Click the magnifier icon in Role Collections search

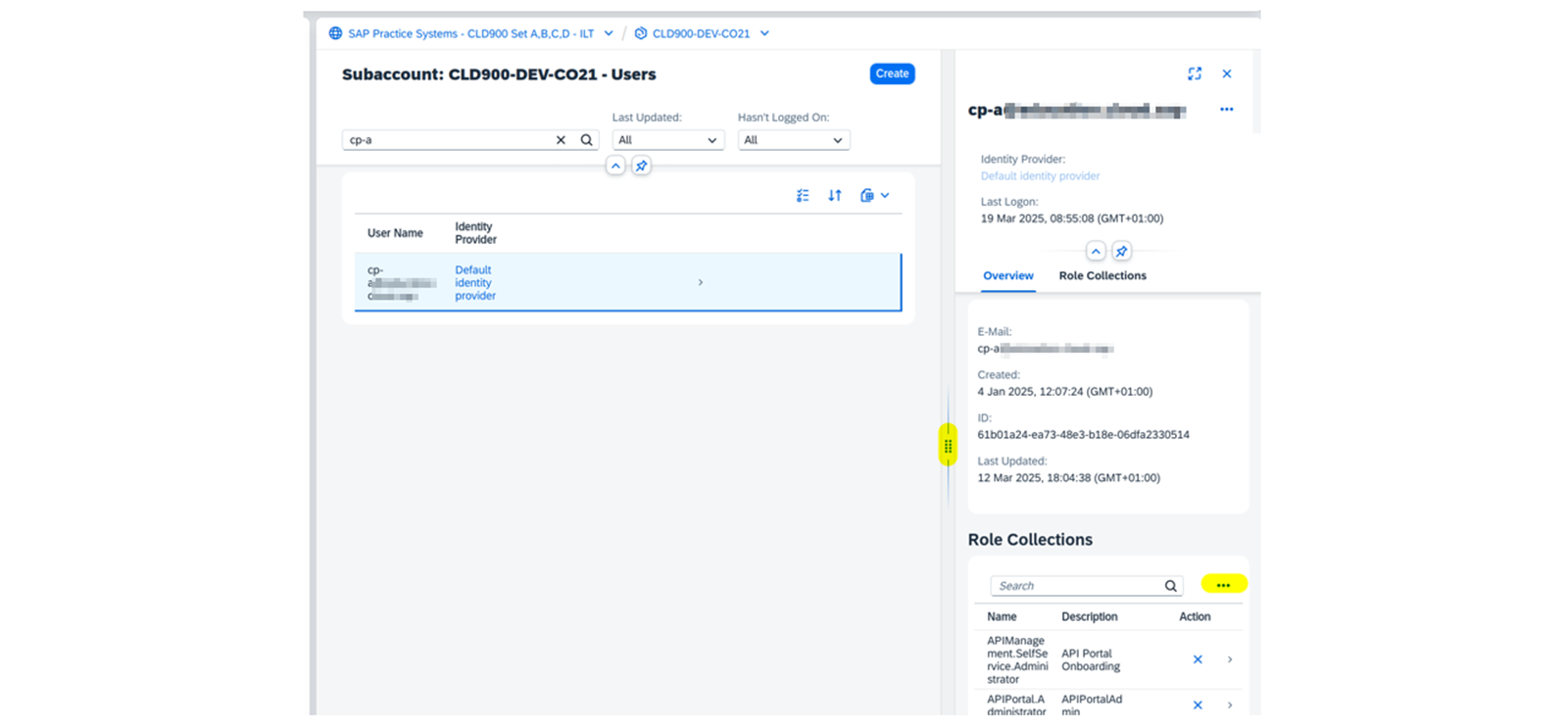(1170, 586)
